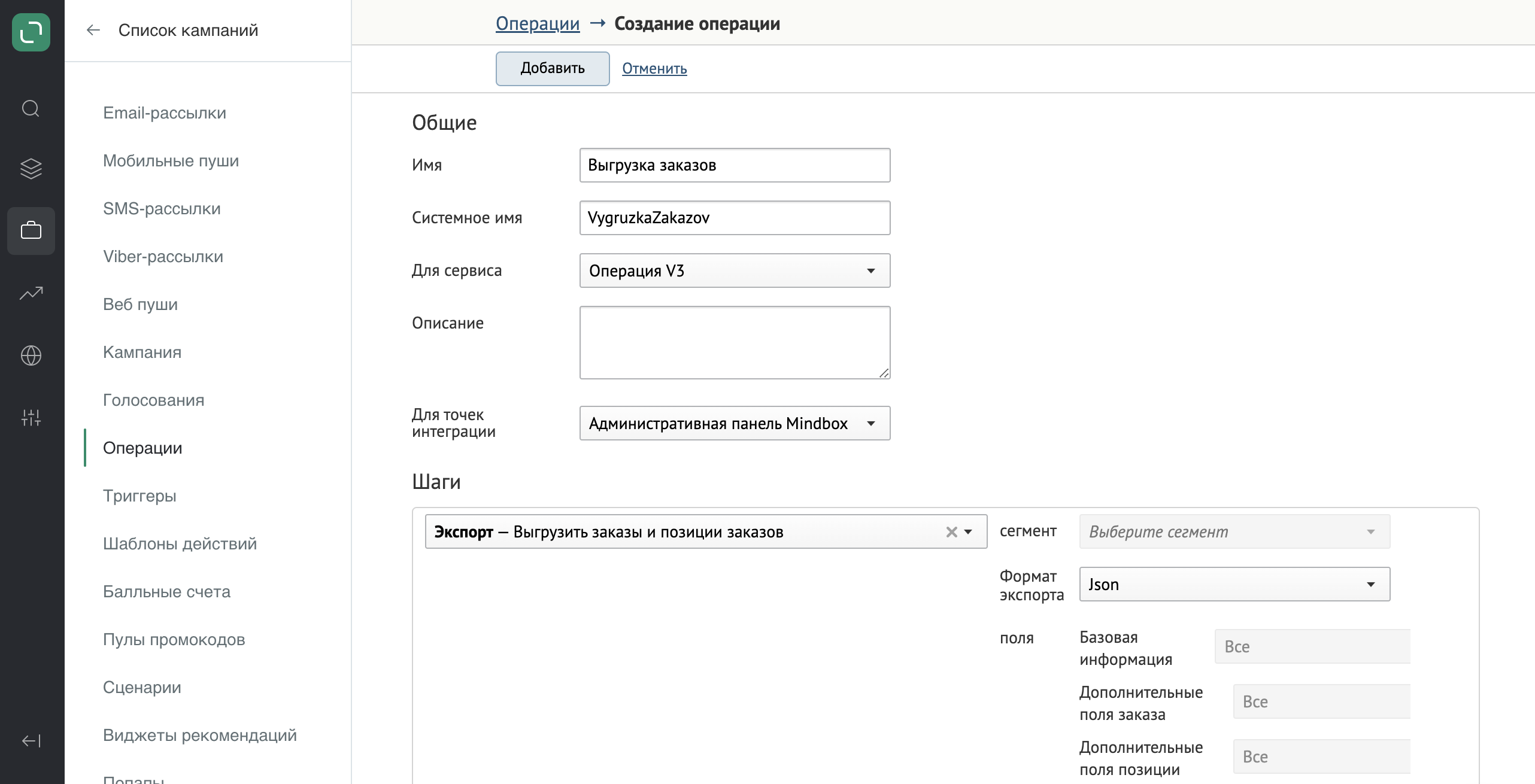The image size is (1535, 784).
Task: Click Список кампаний header text
Action: tap(188, 30)
